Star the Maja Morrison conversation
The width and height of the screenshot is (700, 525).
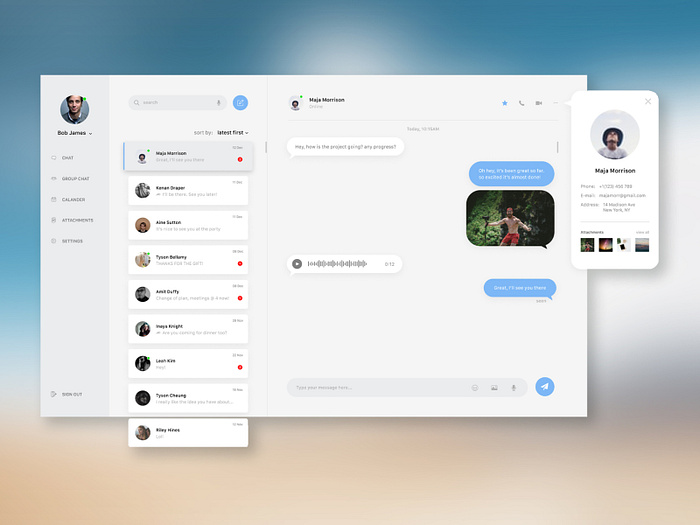pyautogui.click(x=504, y=103)
